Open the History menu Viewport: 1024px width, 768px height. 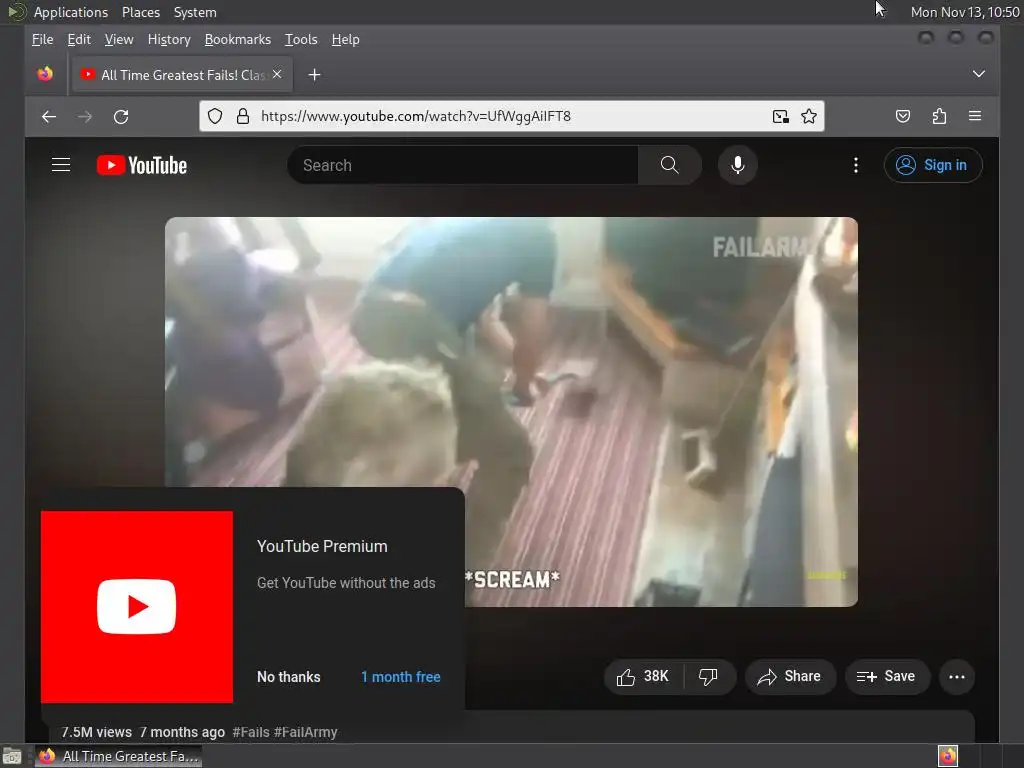[169, 40]
